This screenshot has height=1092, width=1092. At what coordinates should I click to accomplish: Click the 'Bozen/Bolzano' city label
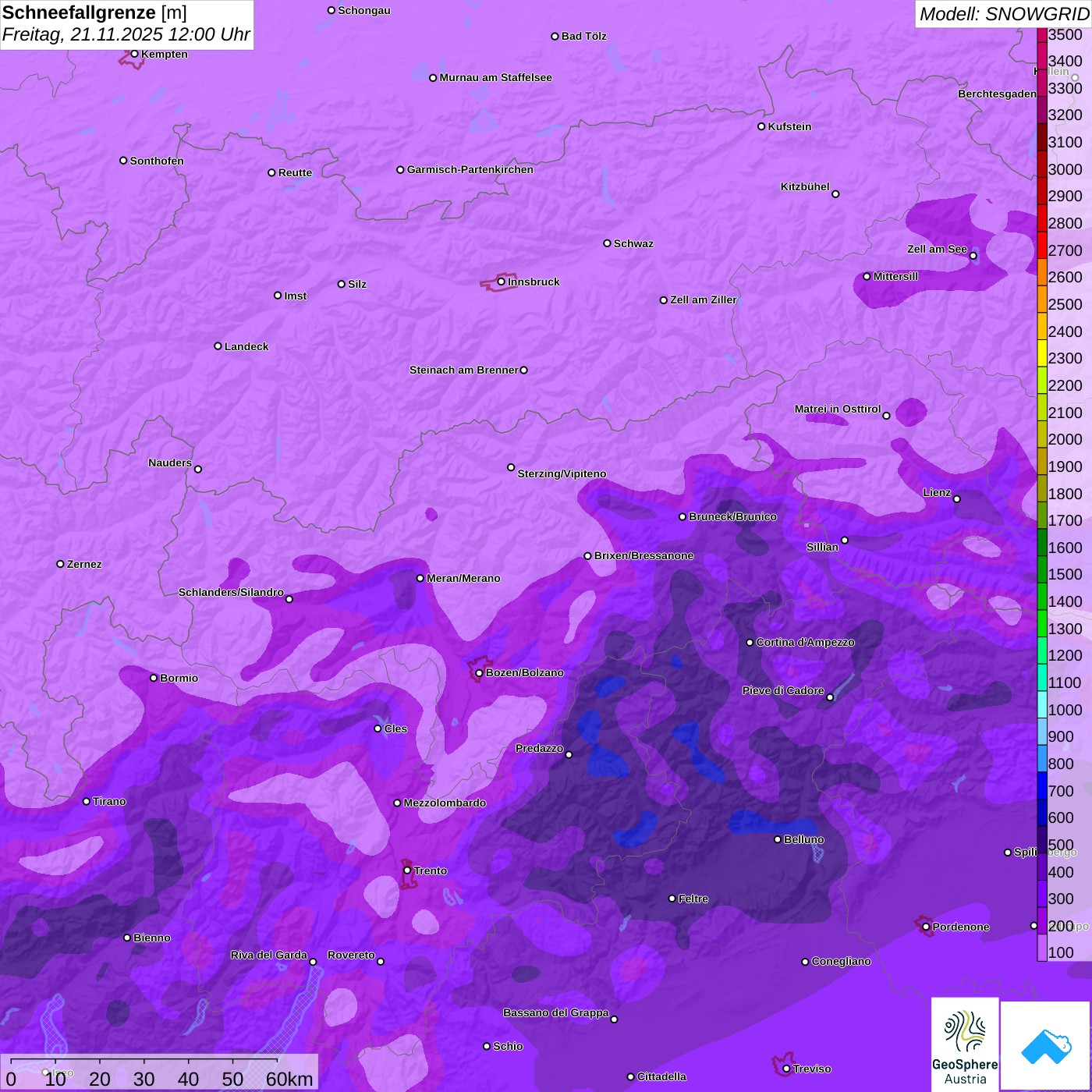[x=525, y=672]
